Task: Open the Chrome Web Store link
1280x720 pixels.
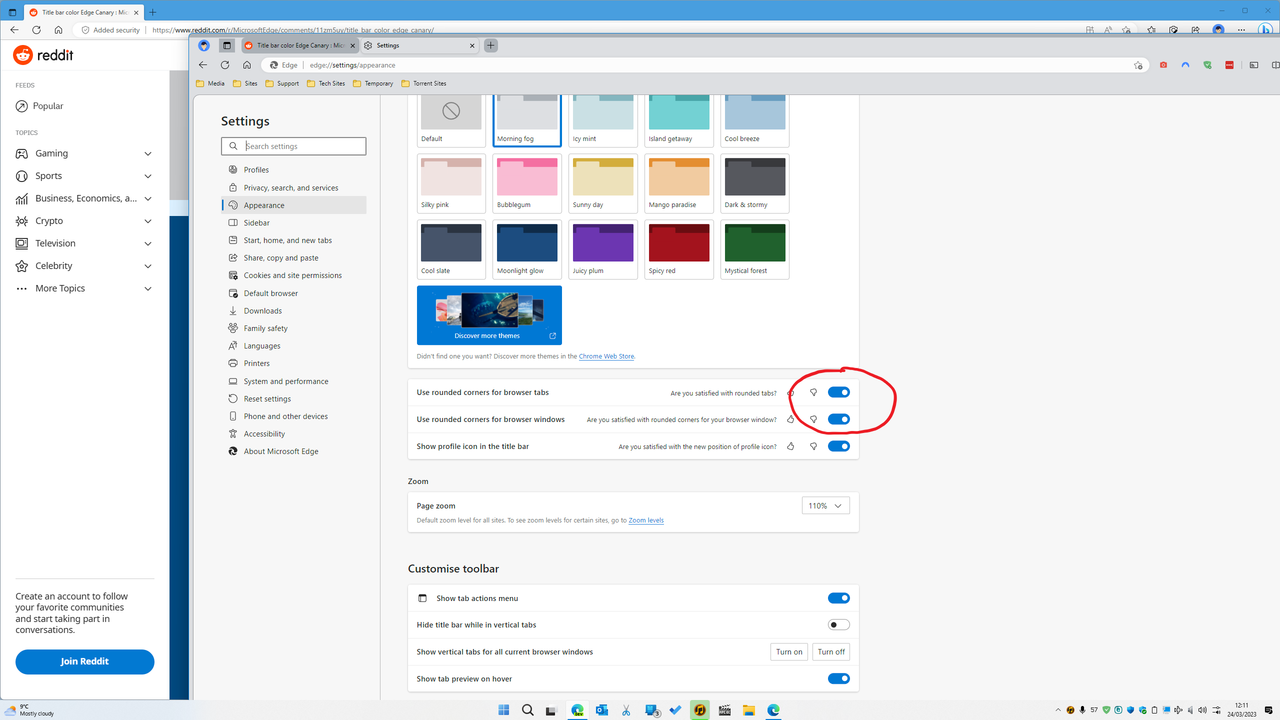Action: [606, 356]
